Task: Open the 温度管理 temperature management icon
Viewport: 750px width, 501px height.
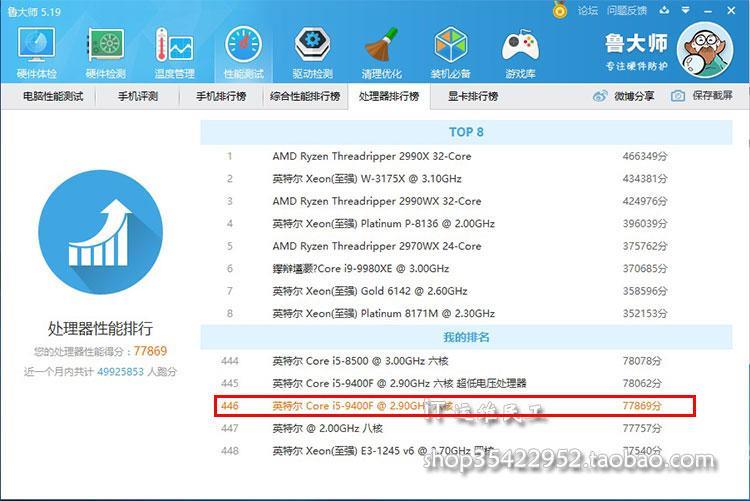Action: click(x=174, y=50)
